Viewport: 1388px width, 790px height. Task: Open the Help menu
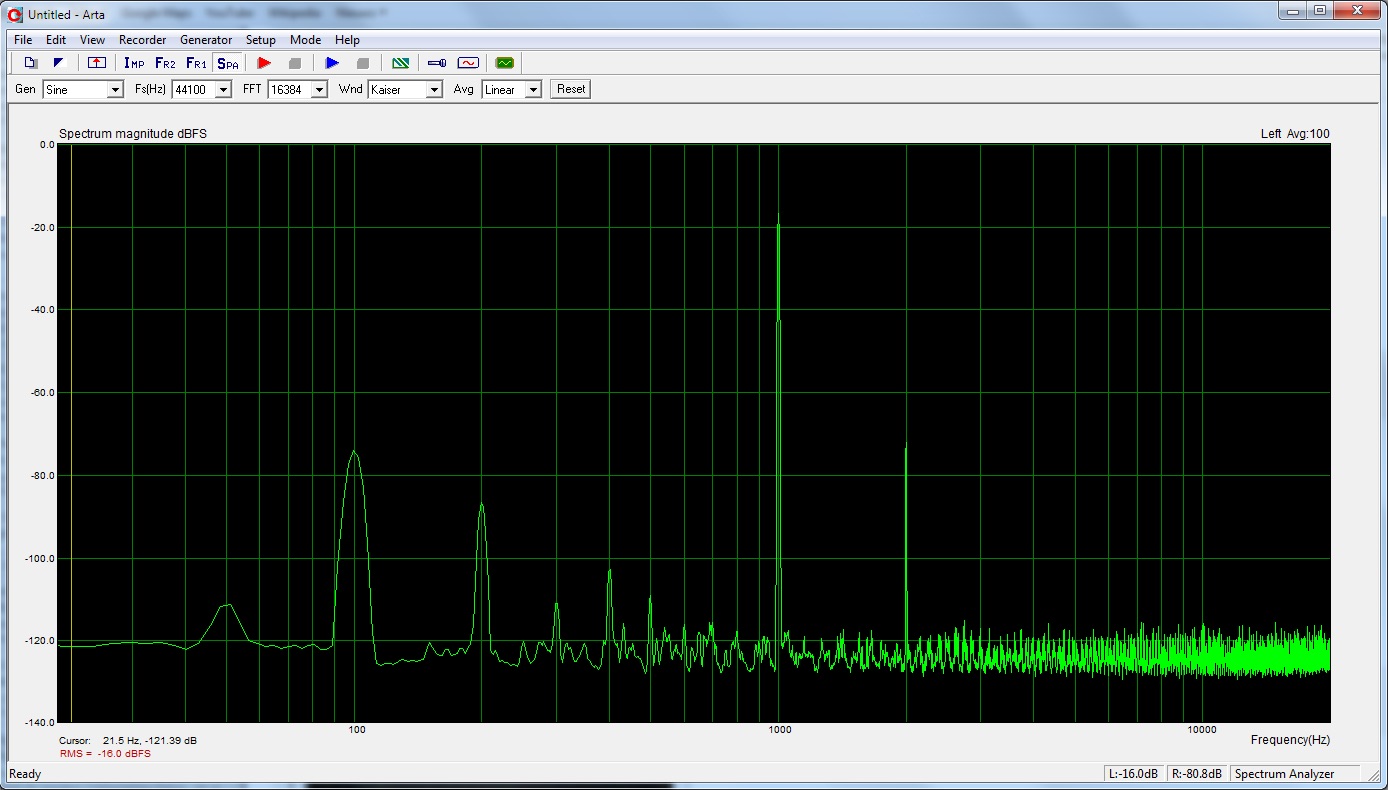point(347,40)
